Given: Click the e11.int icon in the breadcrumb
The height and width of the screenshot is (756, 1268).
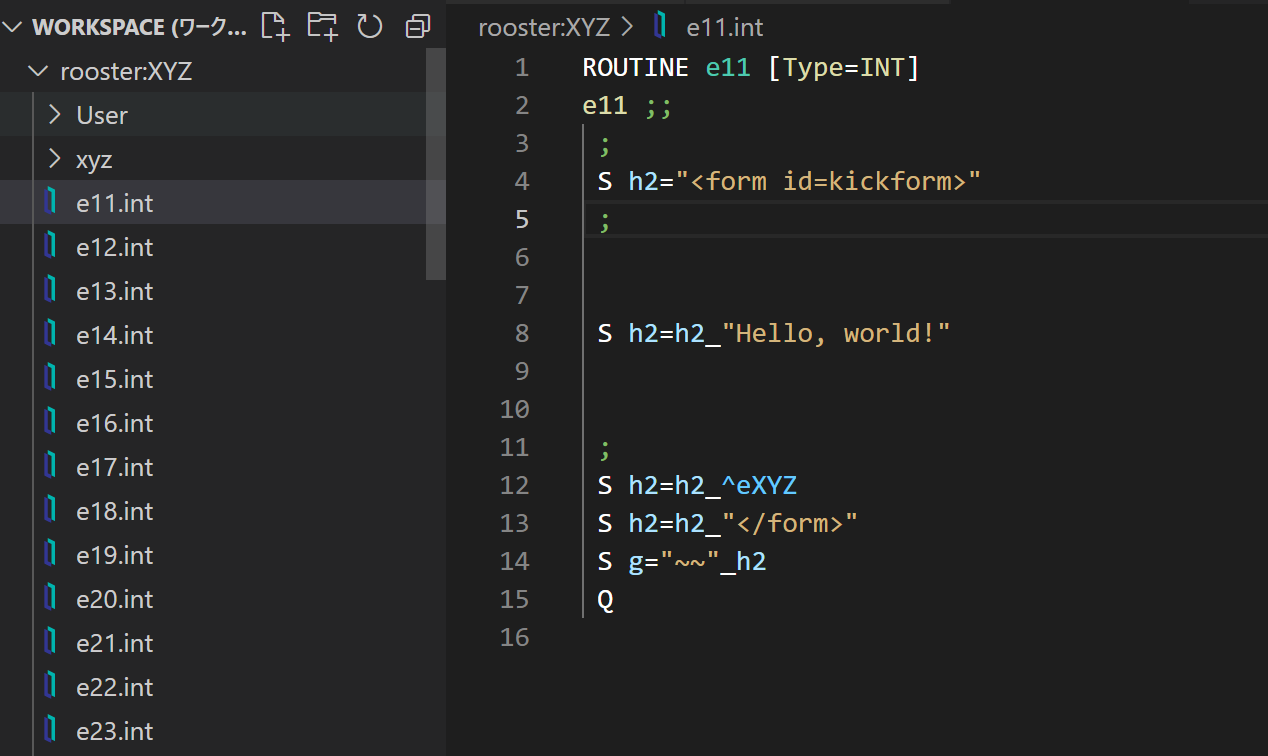Looking at the screenshot, I should 660,27.
